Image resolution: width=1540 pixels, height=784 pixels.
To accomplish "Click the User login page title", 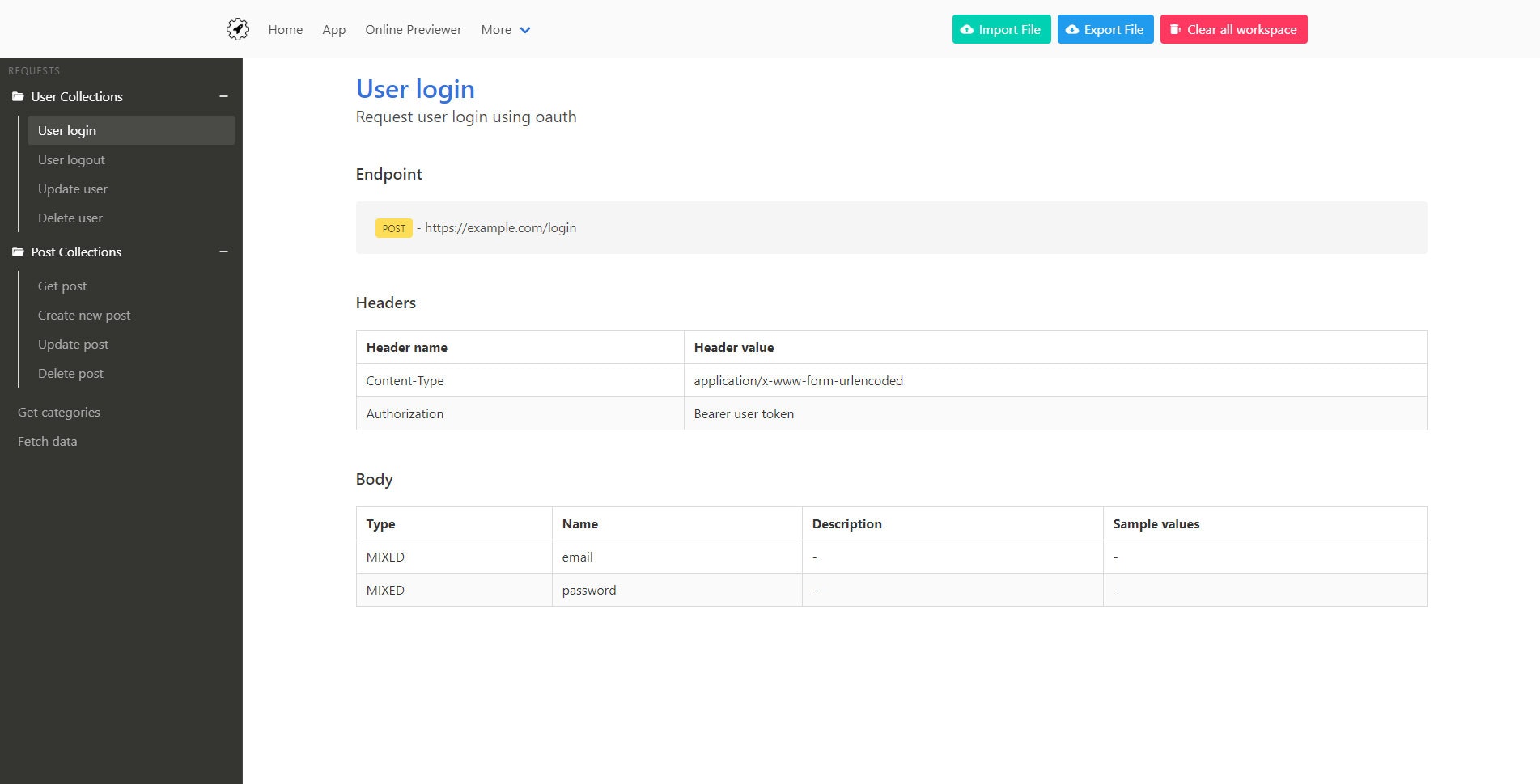I will (414, 89).
